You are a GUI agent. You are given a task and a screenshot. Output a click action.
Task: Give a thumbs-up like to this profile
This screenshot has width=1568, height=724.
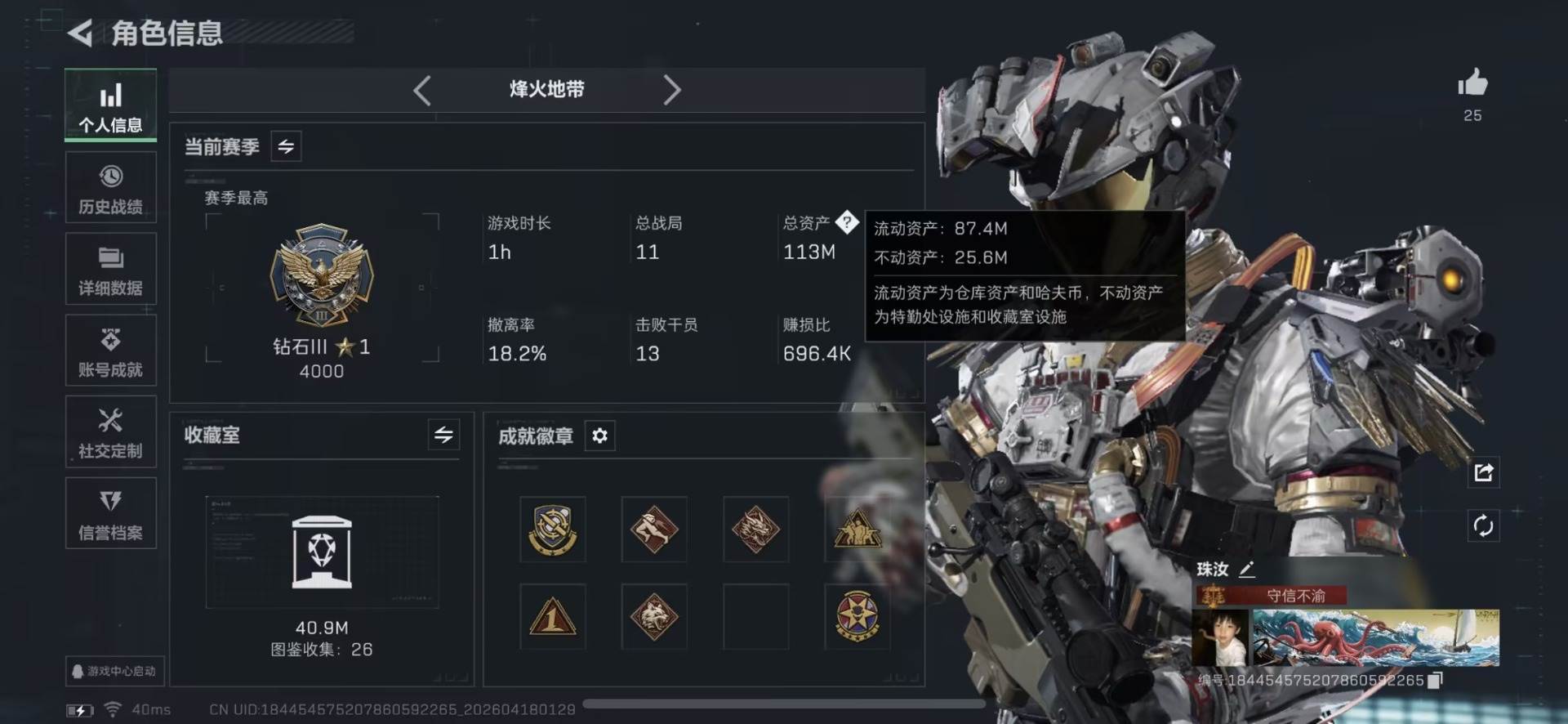pos(1472,83)
